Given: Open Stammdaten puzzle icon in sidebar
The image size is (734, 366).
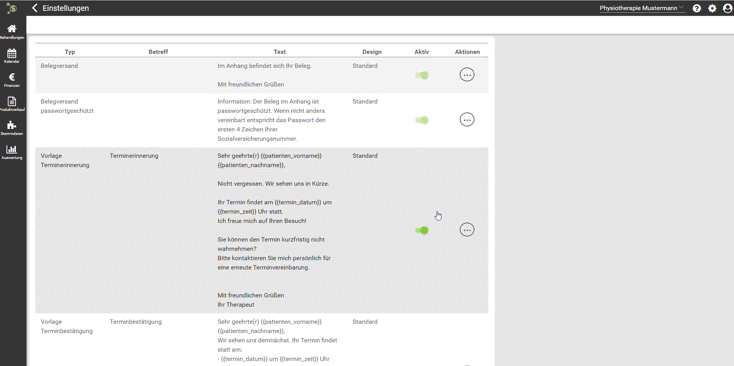Looking at the screenshot, I should coord(12,127).
